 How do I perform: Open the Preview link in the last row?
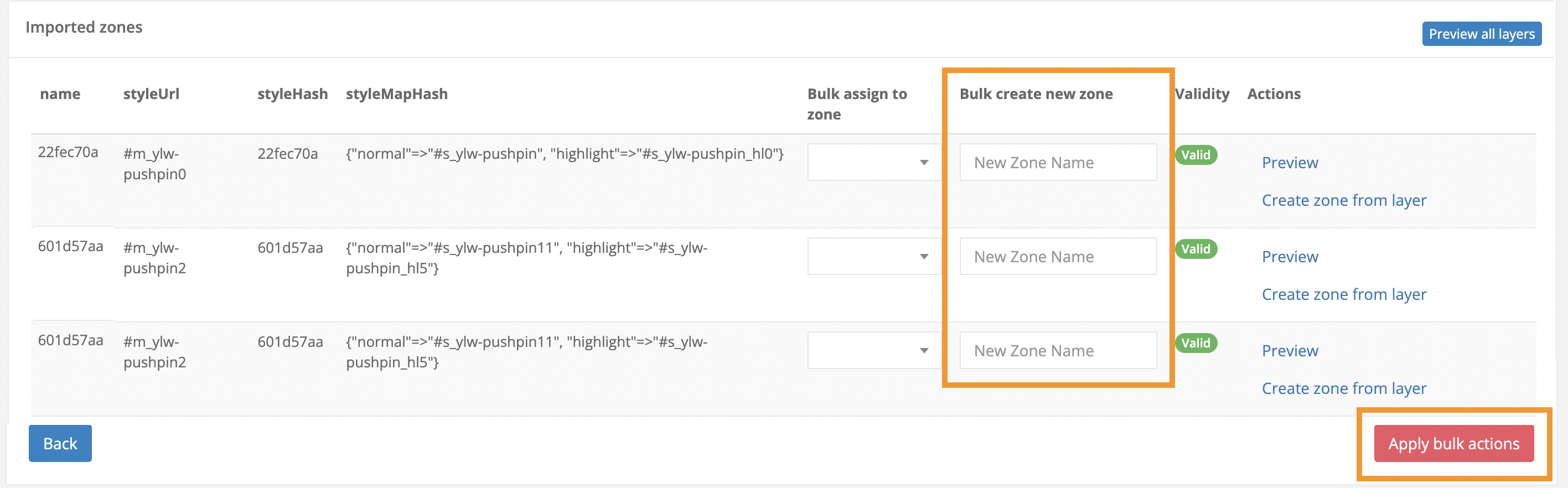click(1289, 351)
